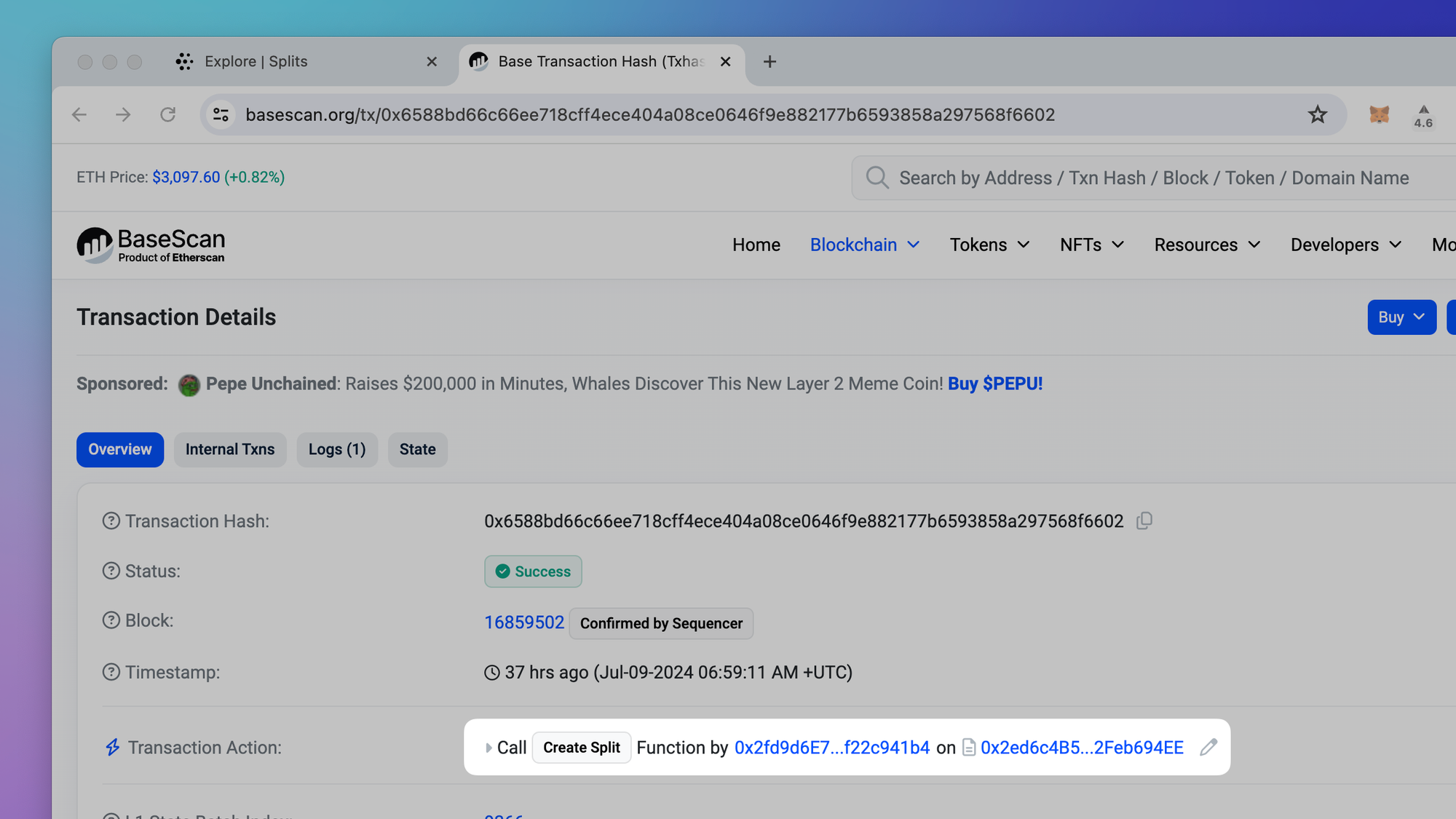
Task: Expand the Call action disclosure triangle
Action: (x=488, y=748)
